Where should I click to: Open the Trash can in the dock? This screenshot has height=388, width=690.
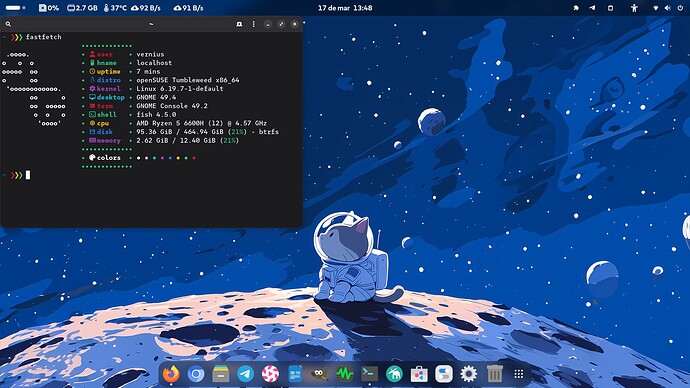pos(494,374)
